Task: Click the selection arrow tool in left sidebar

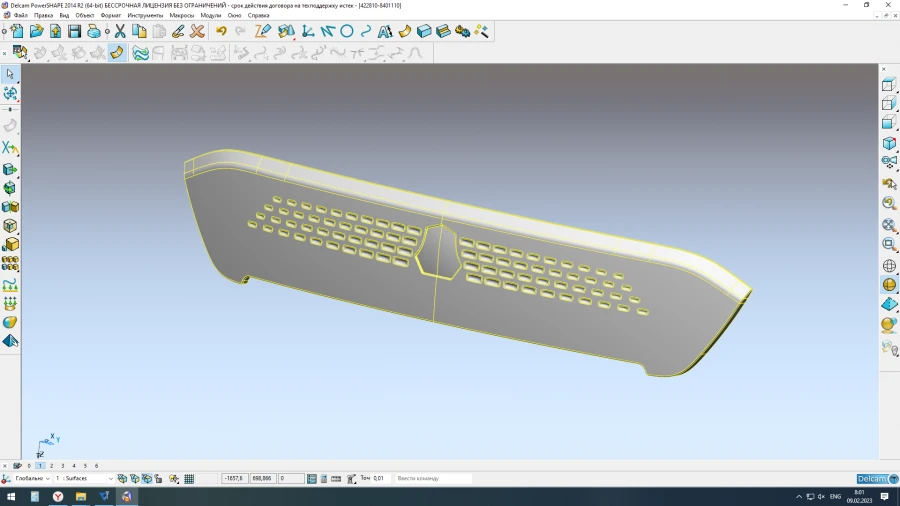Action: point(10,74)
